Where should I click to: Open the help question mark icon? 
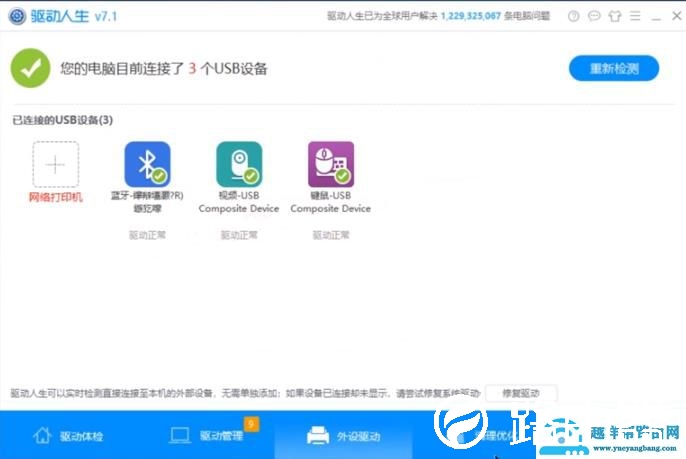click(573, 16)
